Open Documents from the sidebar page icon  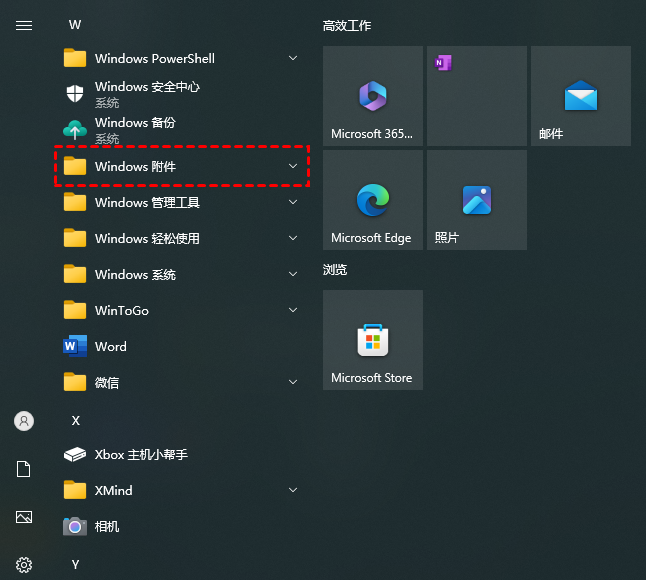tap(23, 469)
